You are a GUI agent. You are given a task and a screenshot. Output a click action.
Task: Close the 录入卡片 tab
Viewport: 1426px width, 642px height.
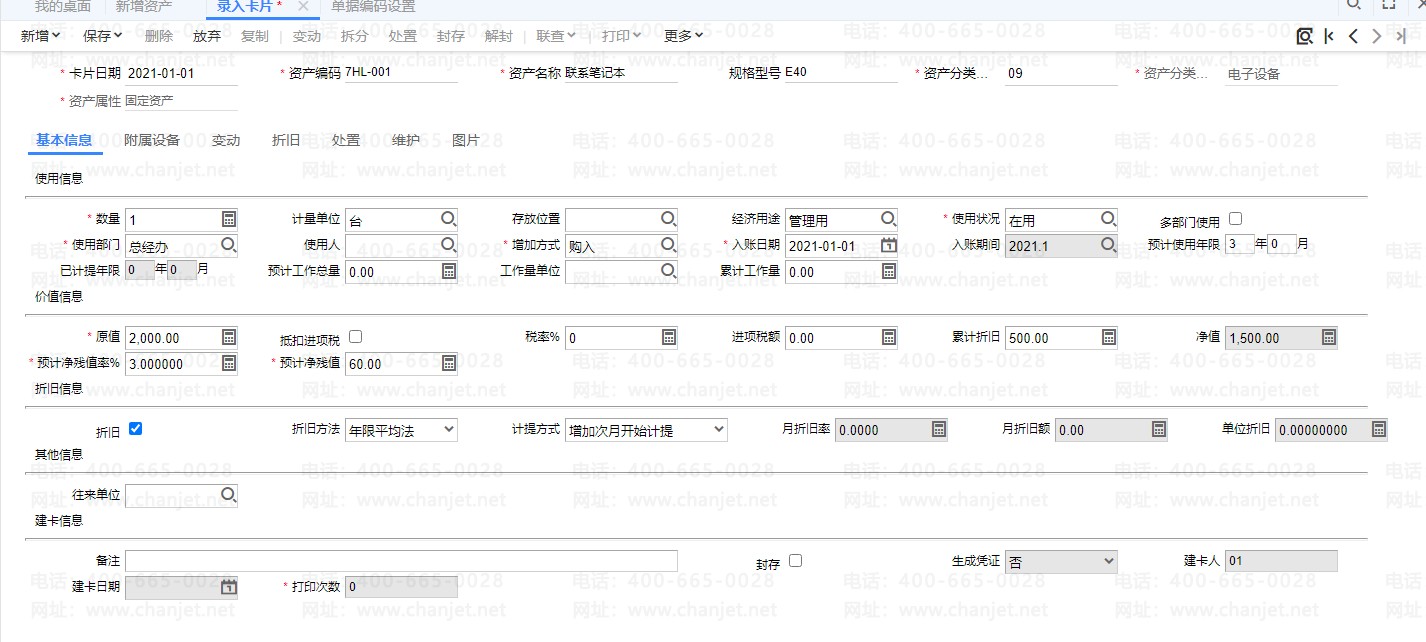coord(303,6)
